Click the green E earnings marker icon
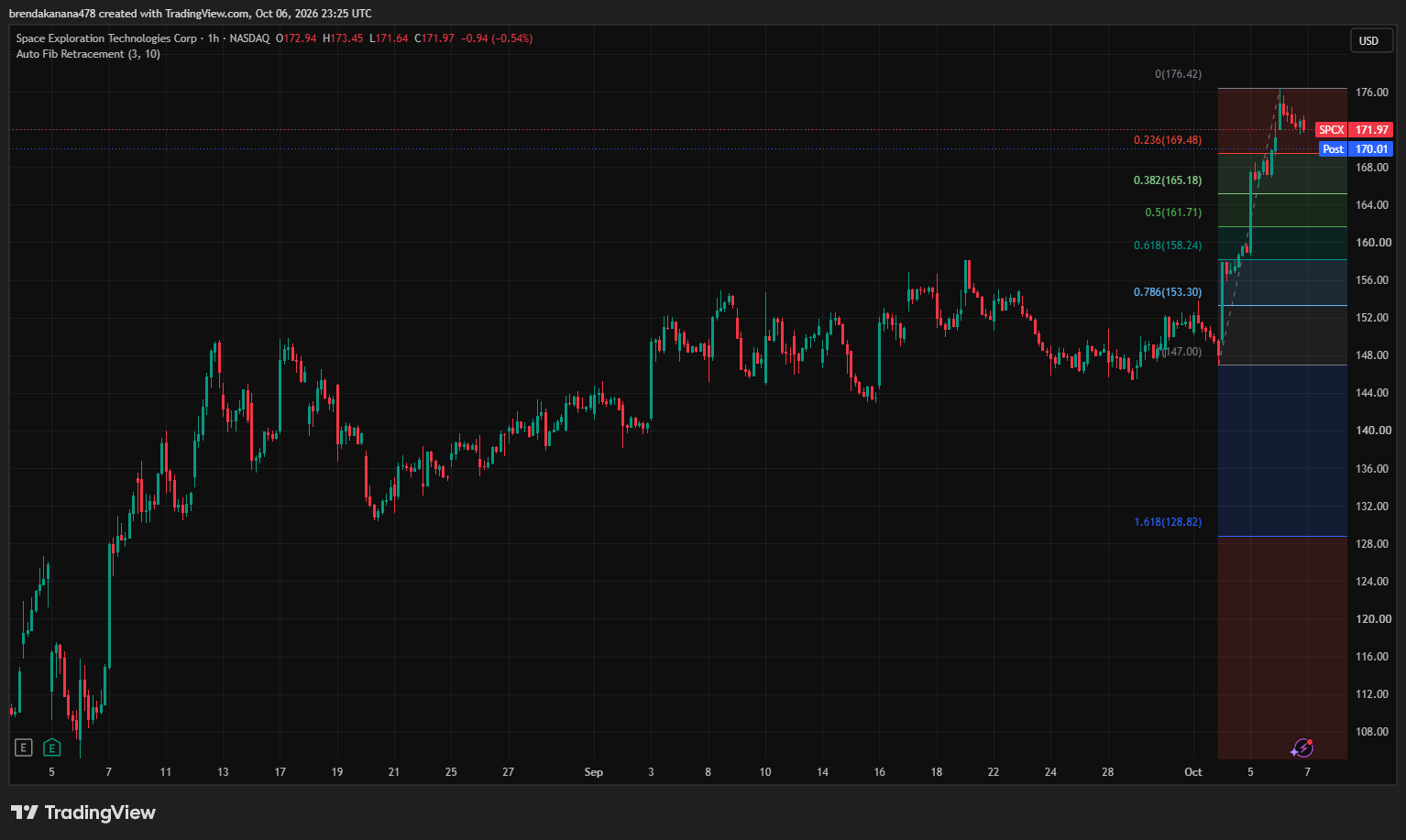1406x840 pixels. tap(52, 747)
